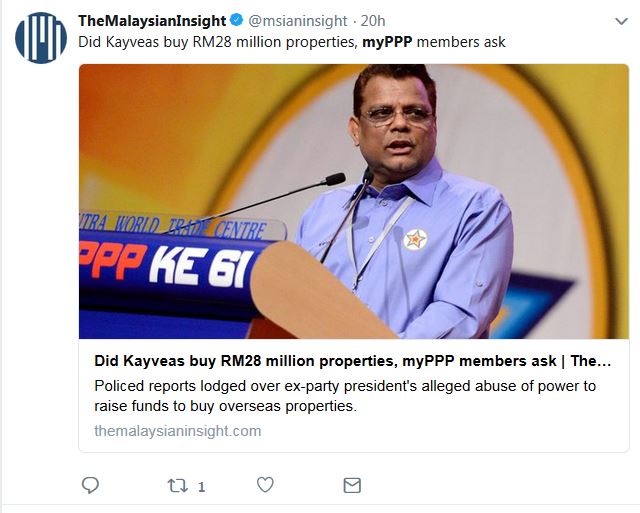Image resolution: width=640 pixels, height=513 pixels.
Task: Open TheMalaysianInsight profile avatar logo
Action: 41,38
